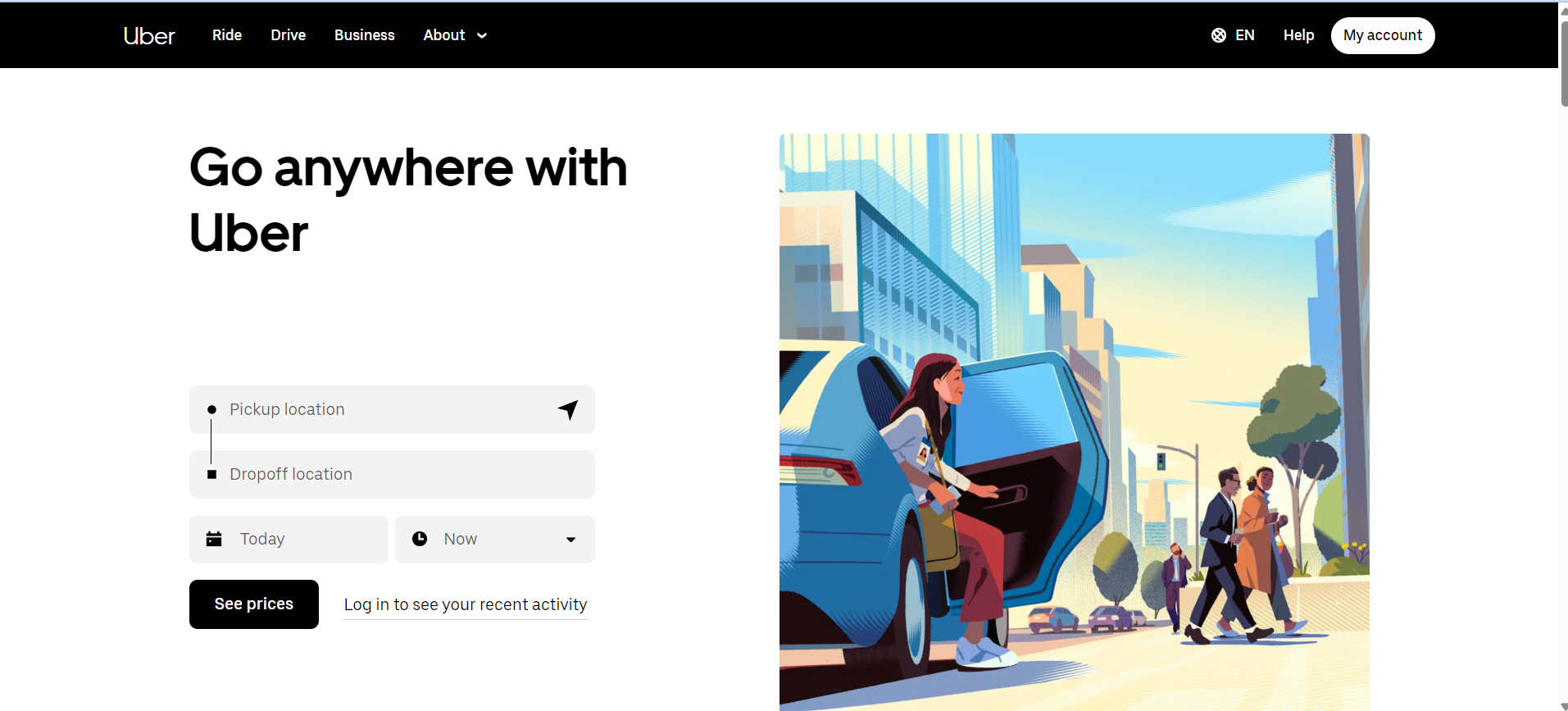Image resolution: width=1568 pixels, height=711 pixels.
Task: Click the Uber logo
Action: pos(149,35)
